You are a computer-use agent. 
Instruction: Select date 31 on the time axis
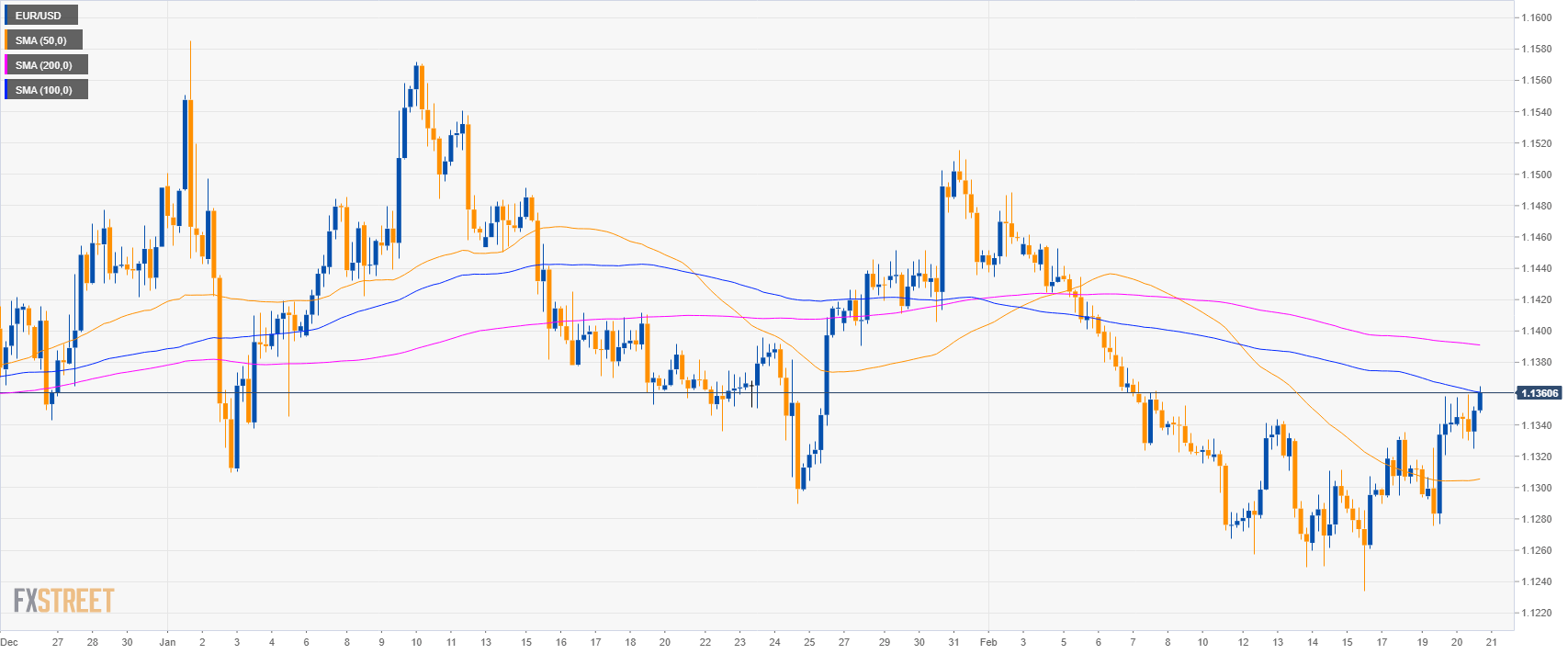pos(953,642)
